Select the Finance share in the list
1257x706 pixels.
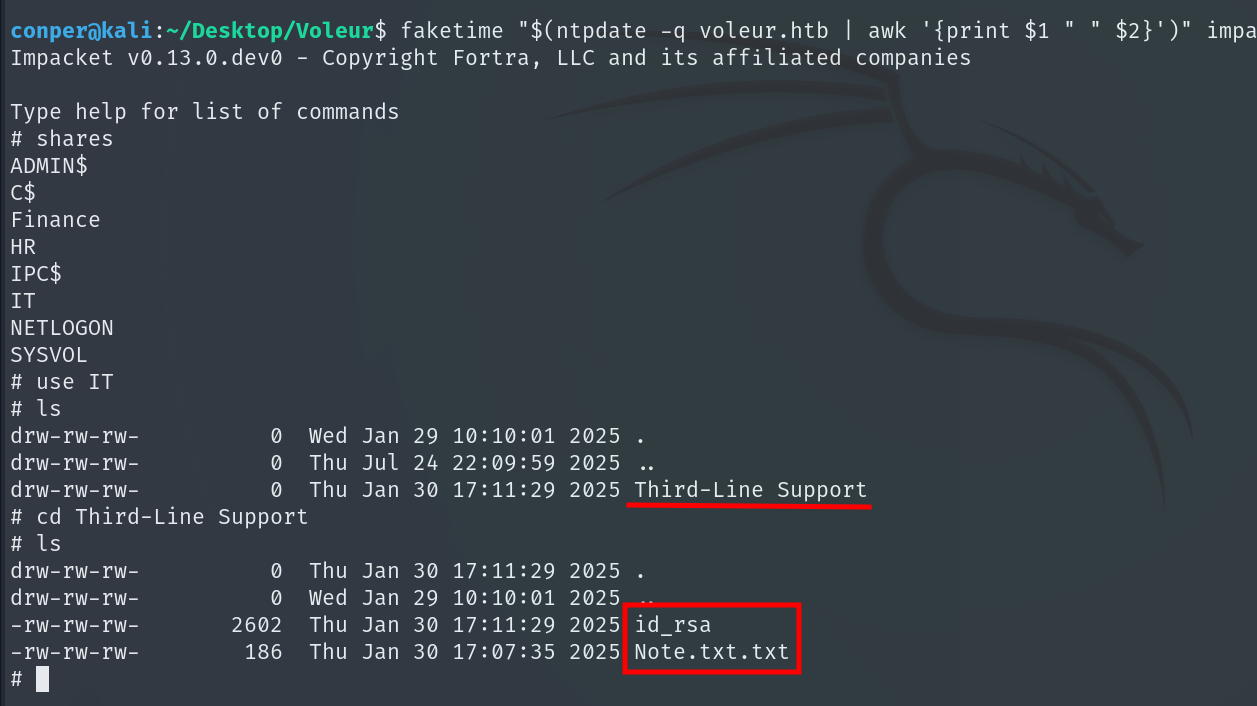[x=55, y=220]
